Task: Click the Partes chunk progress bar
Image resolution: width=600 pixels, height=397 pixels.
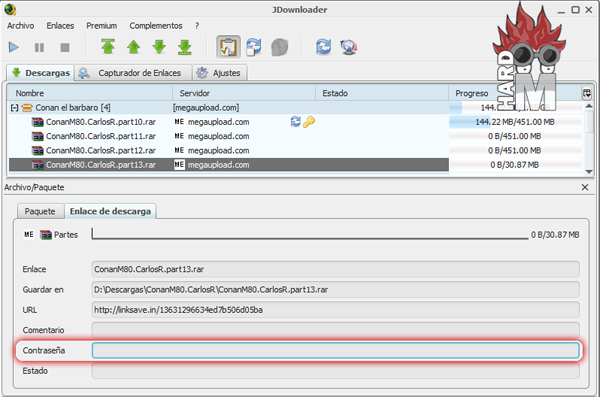Action: coord(310,234)
